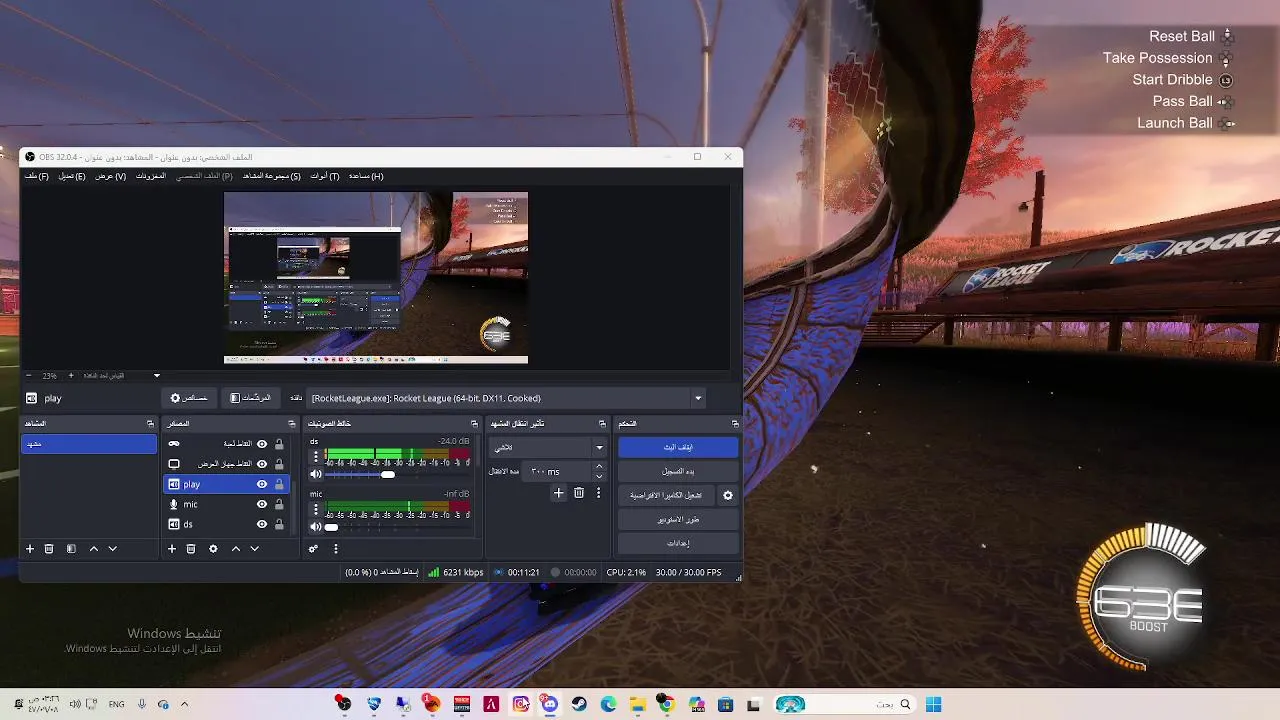Image resolution: width=1280 pixels, height=720 pixels.
Task: Undock the Sources panel
Action: 292,424
